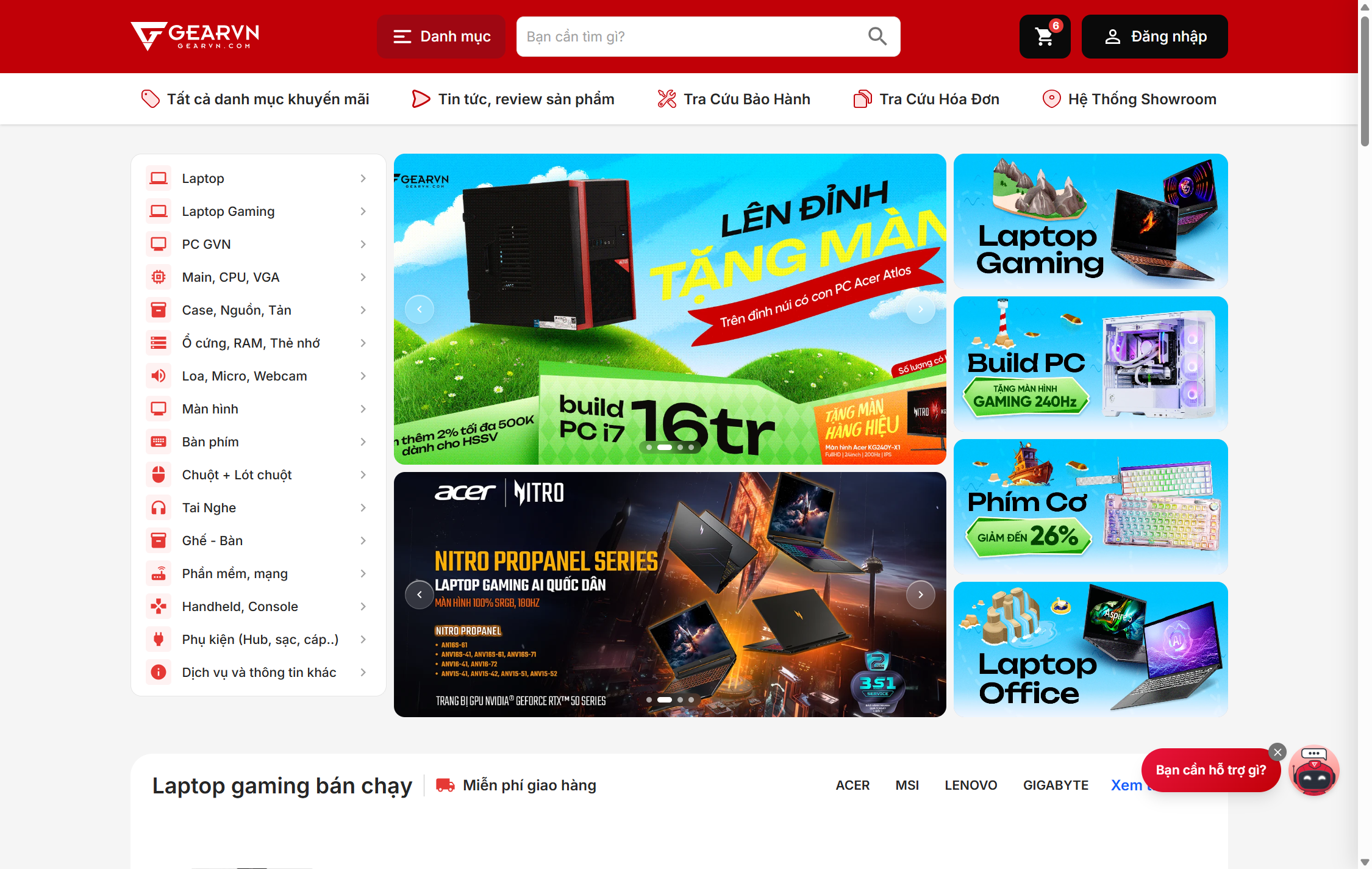This screenshot has width=1372, height=869.
Task: Click the Handheld, Console gamepad icon
Action: coord(159,606)
